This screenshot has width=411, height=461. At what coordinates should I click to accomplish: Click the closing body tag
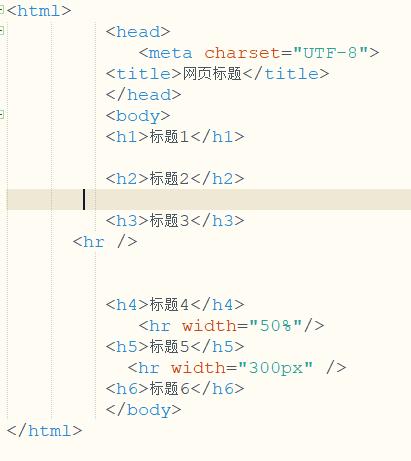143,410
